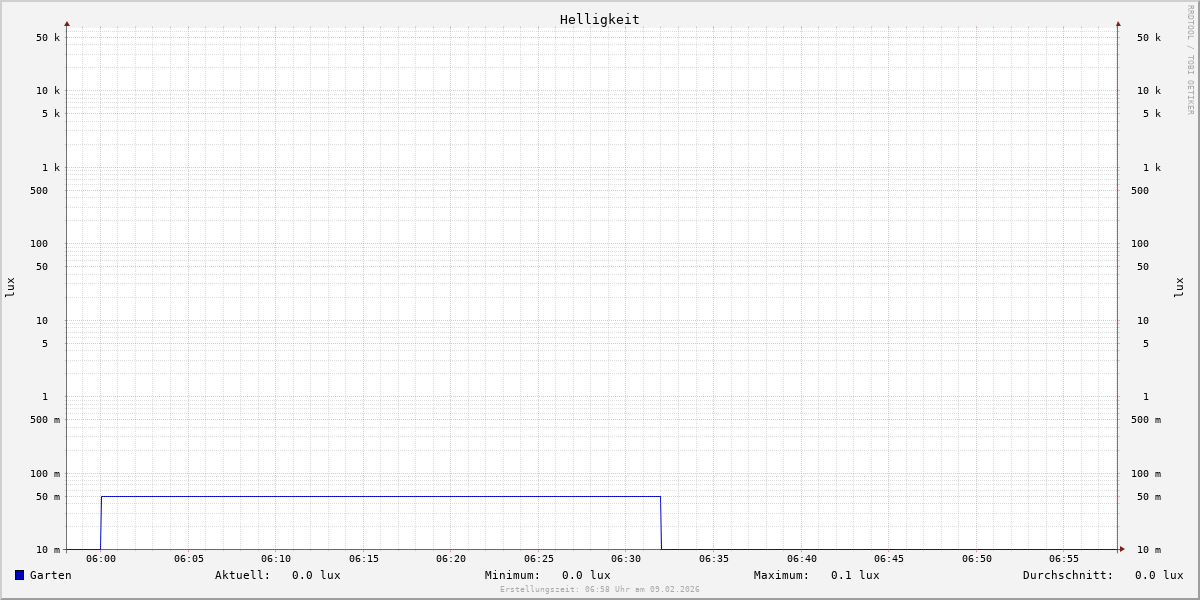Click the Maximum: label
Screen dimensions: 1200x600
782,575
